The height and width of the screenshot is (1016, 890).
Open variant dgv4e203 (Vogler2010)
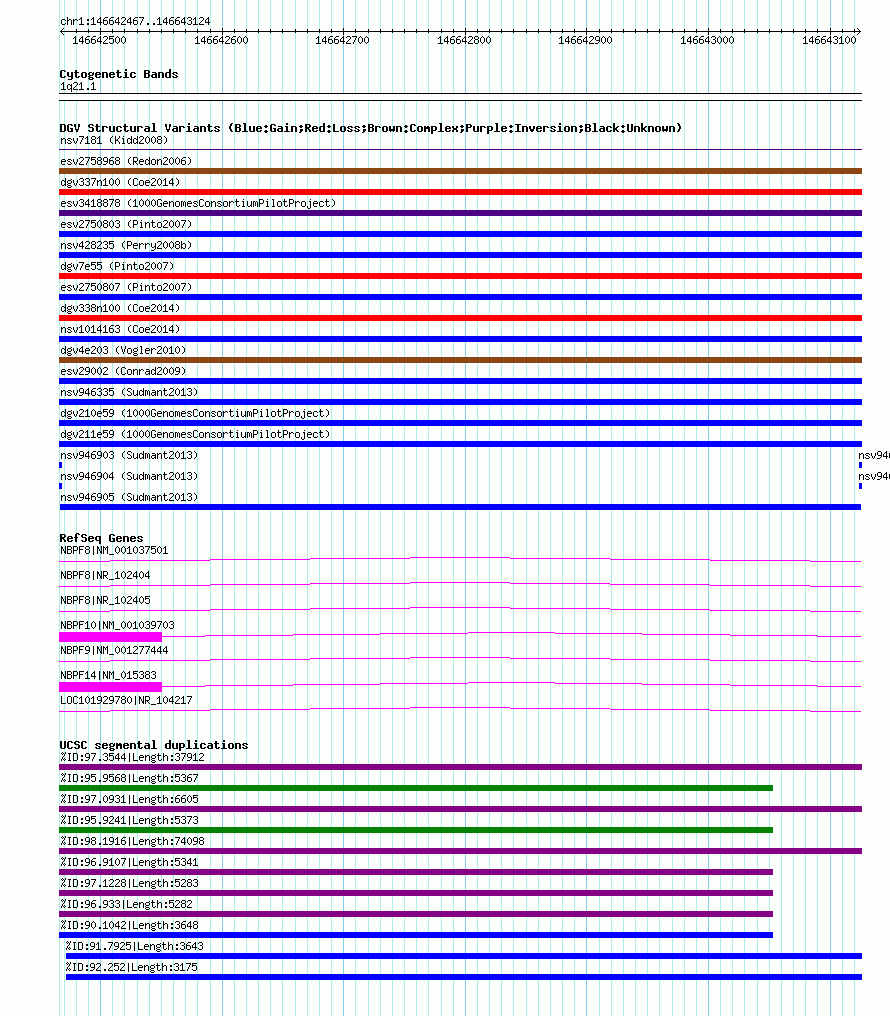click(123, 350)
